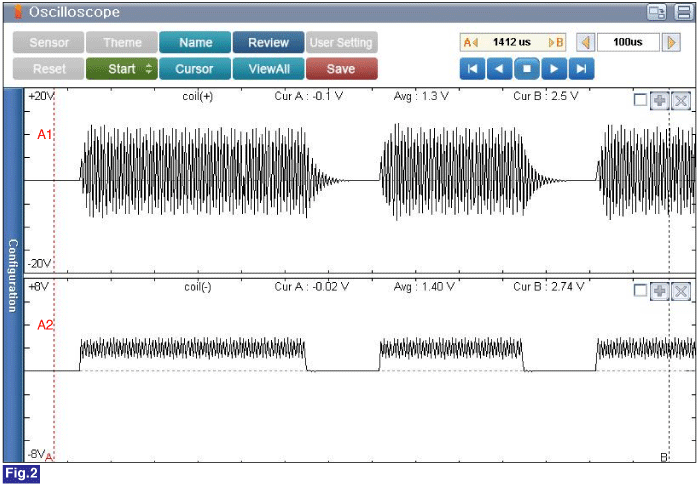Open the Theme option
This screenshot has width=700, height=486.
122,43
